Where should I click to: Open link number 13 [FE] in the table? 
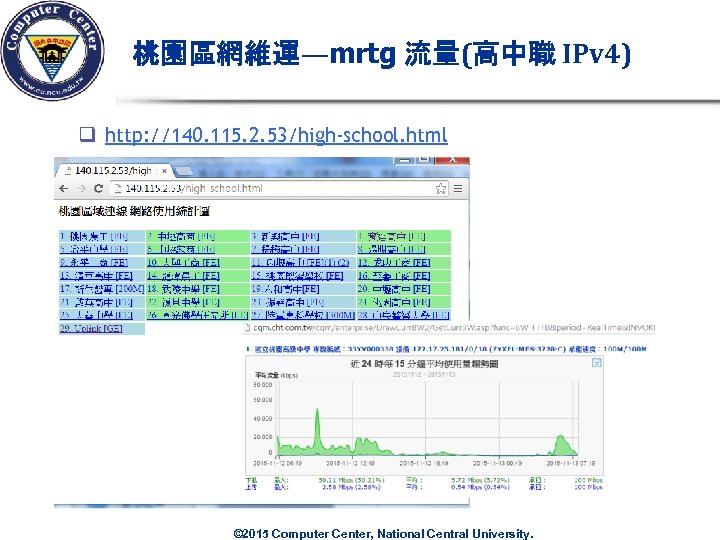click(96, 276)
